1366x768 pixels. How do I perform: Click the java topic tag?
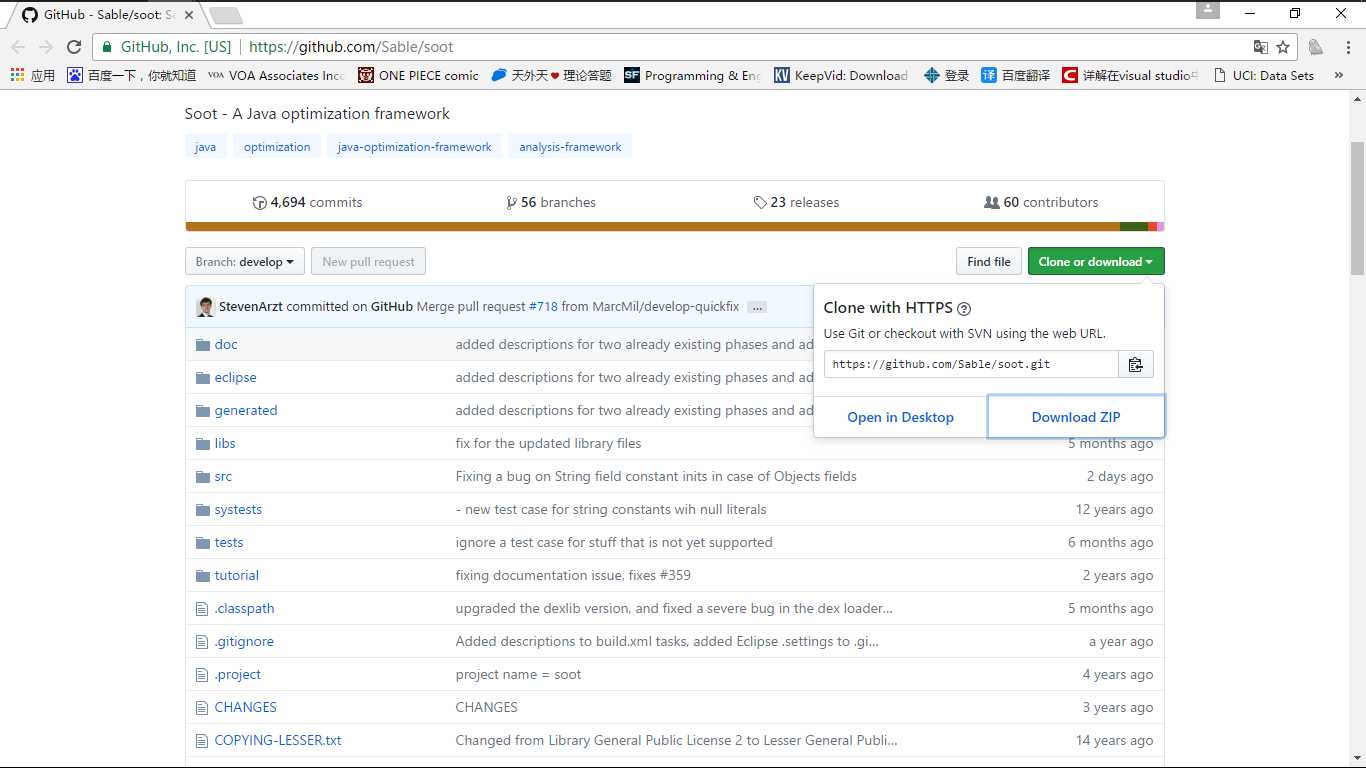point(205,147)
